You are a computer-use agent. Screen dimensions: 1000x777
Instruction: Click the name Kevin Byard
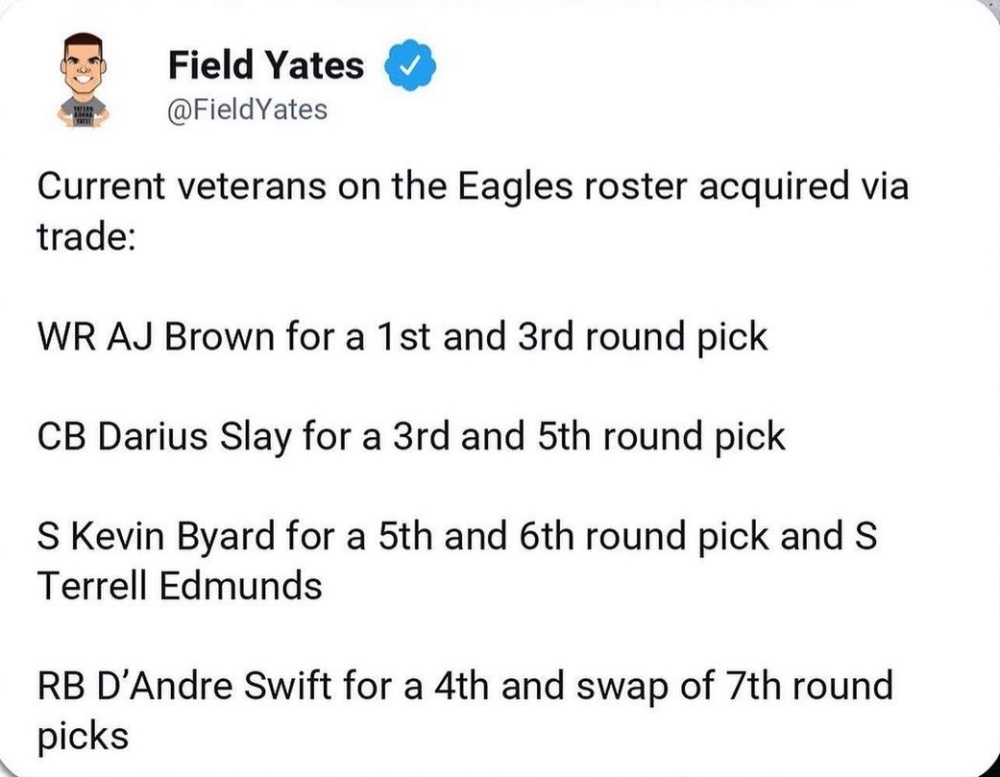[x=173, y=536]
